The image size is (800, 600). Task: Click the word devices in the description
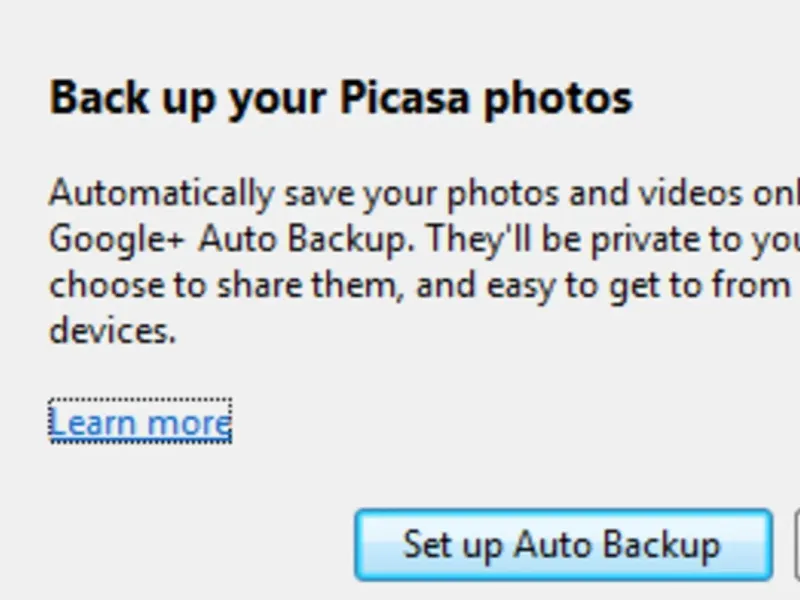[x=112, y=331]
